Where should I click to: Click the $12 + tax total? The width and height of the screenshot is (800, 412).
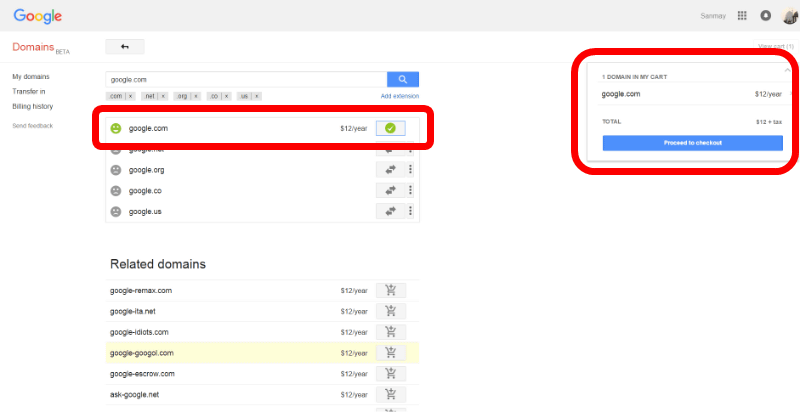tap(769, 122)
